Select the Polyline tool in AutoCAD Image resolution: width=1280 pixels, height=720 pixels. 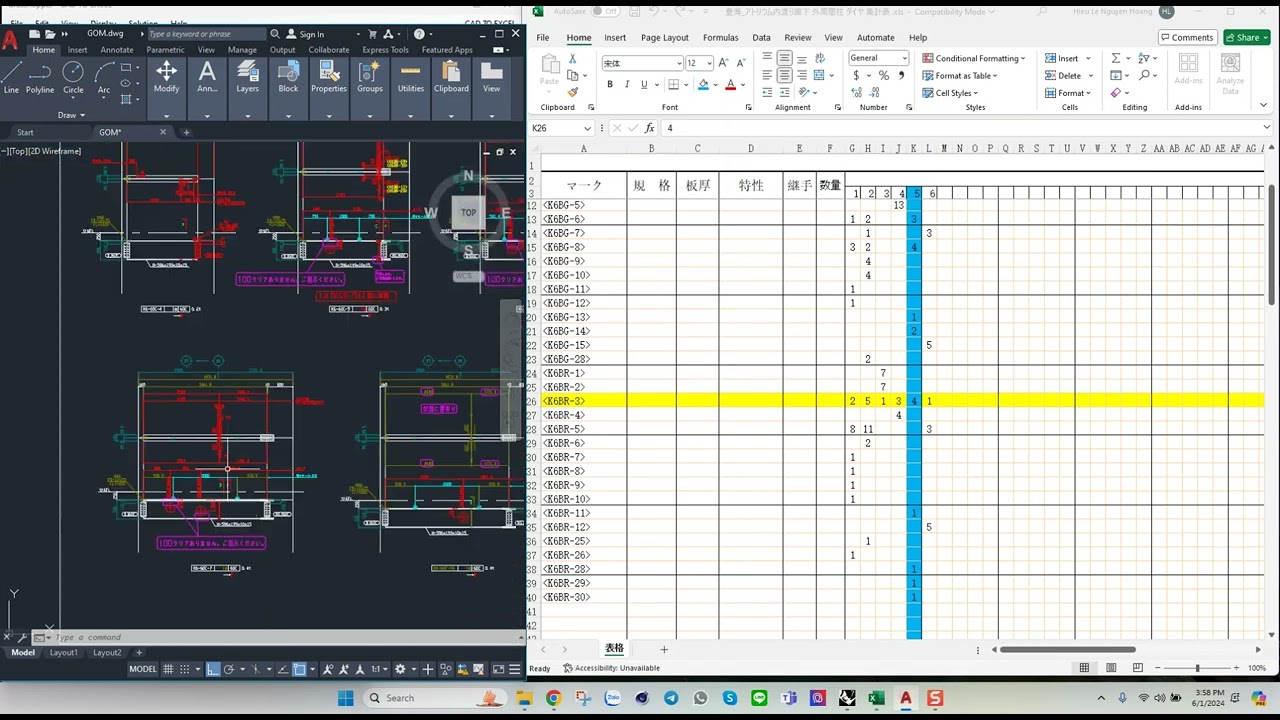click(40, 76)
